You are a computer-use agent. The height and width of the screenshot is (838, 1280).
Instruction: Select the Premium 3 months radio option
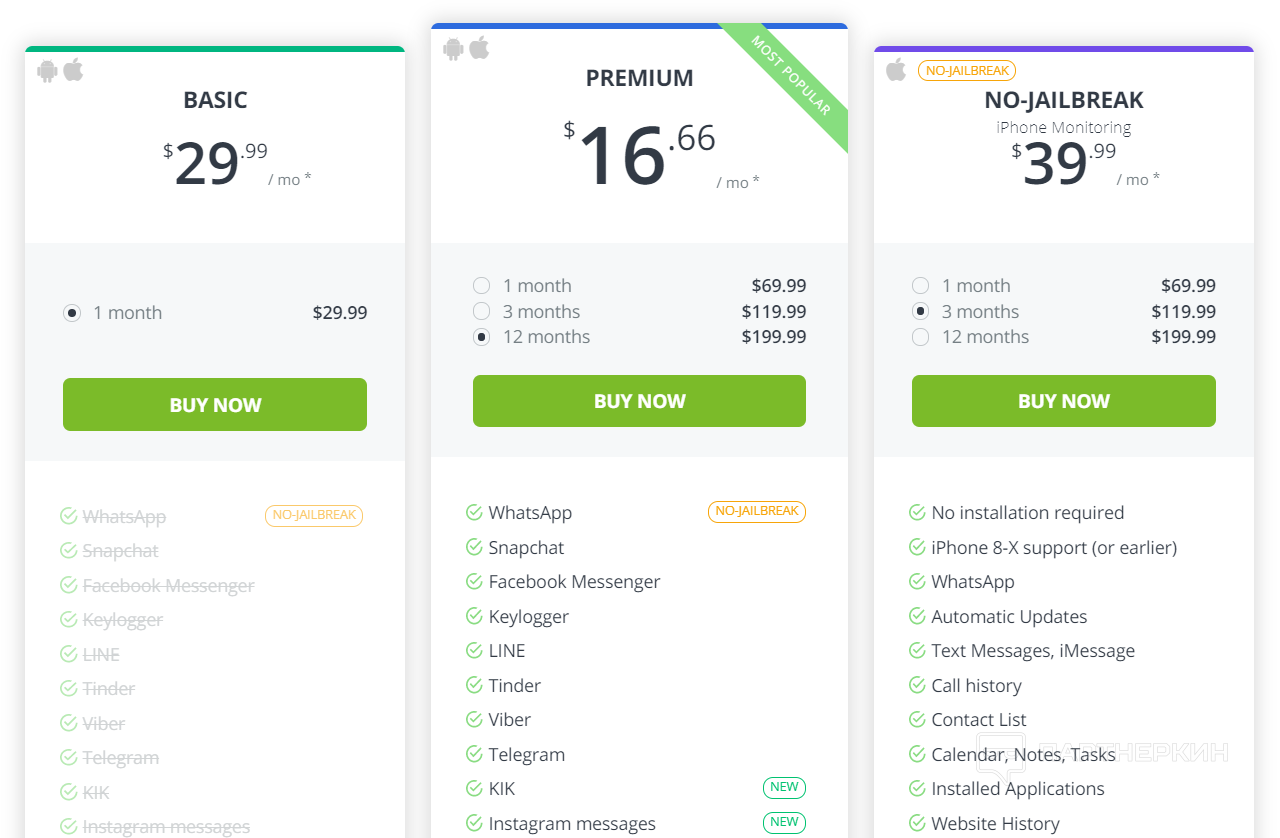(x=482, y=312)
